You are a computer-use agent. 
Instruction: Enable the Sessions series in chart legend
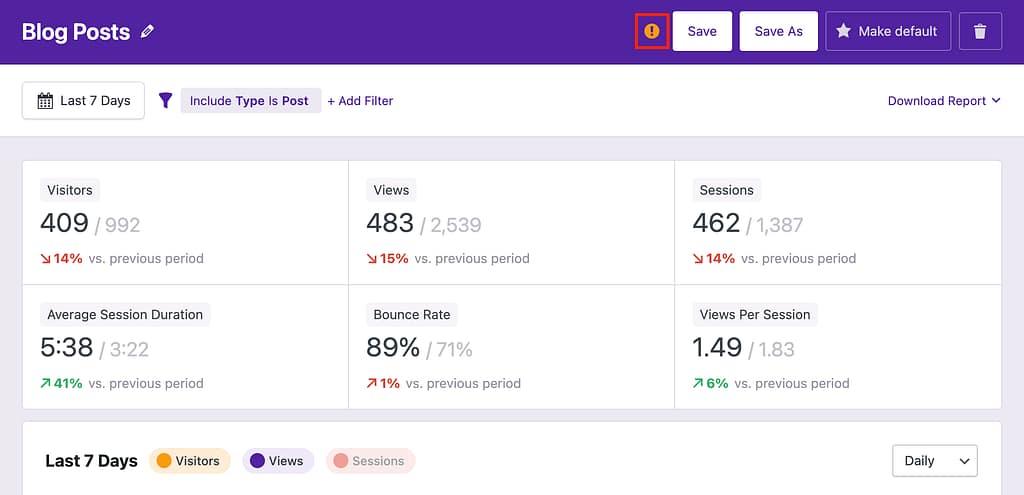[370, 461]
